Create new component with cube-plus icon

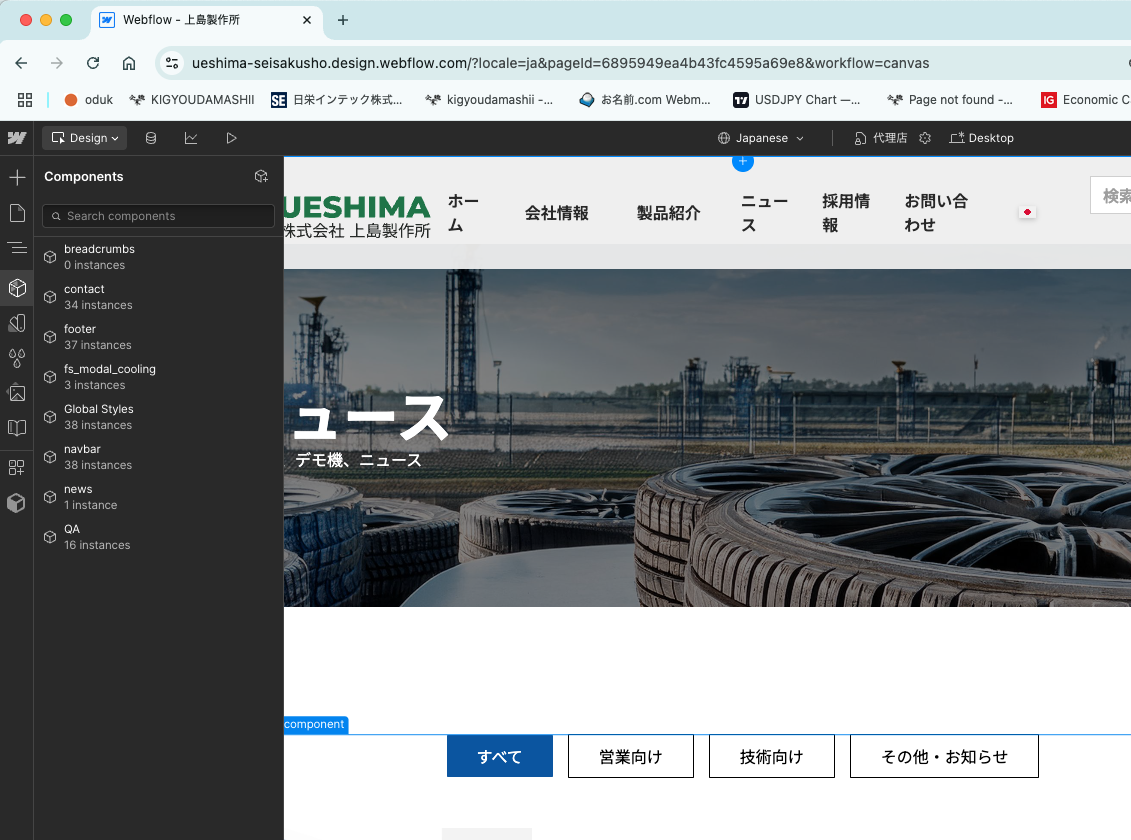[x=261, y=177]
